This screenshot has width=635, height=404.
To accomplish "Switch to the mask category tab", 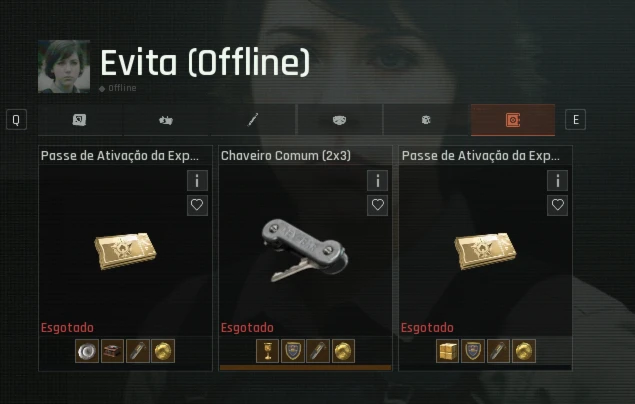I will (339, 120).
